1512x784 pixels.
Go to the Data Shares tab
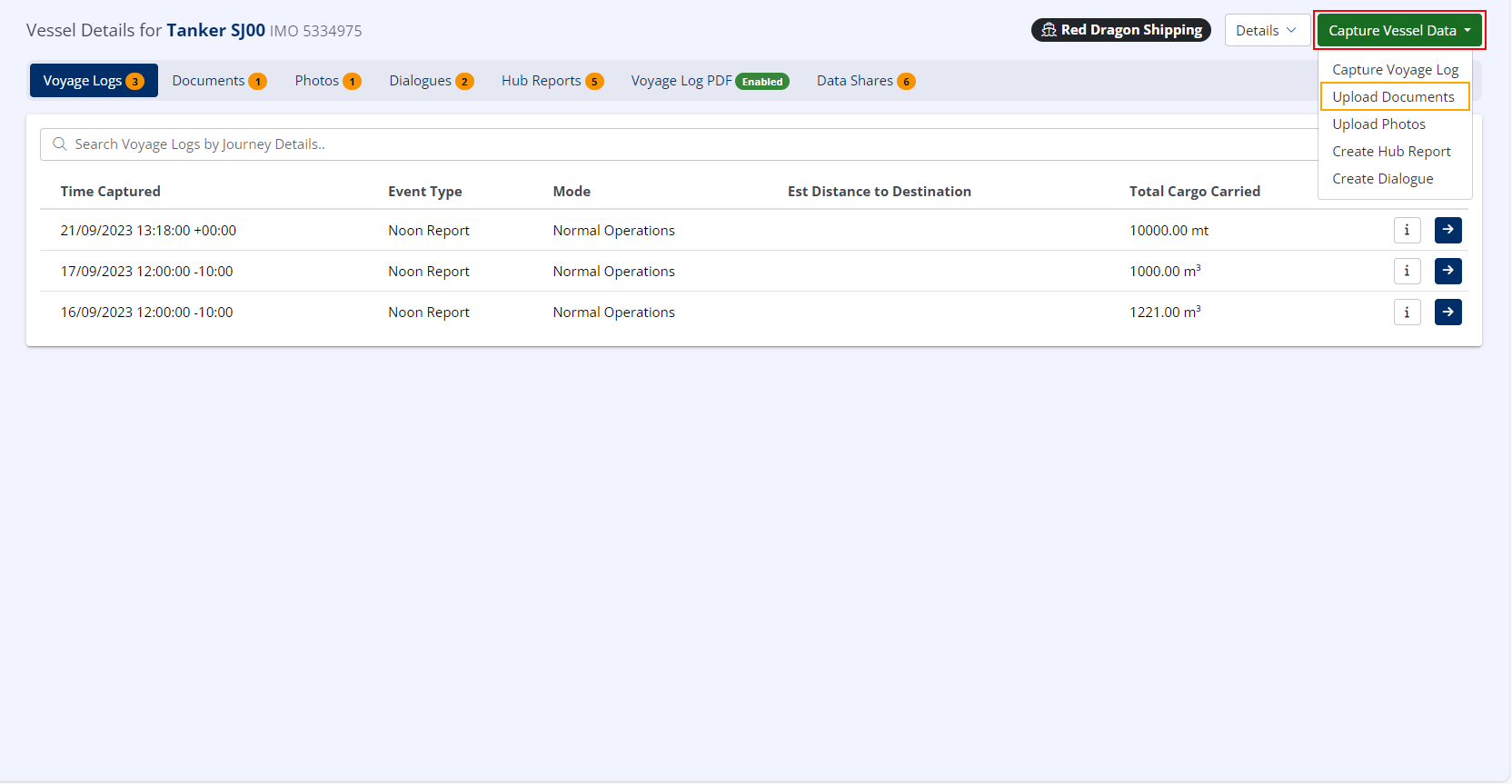coord(865,81)
